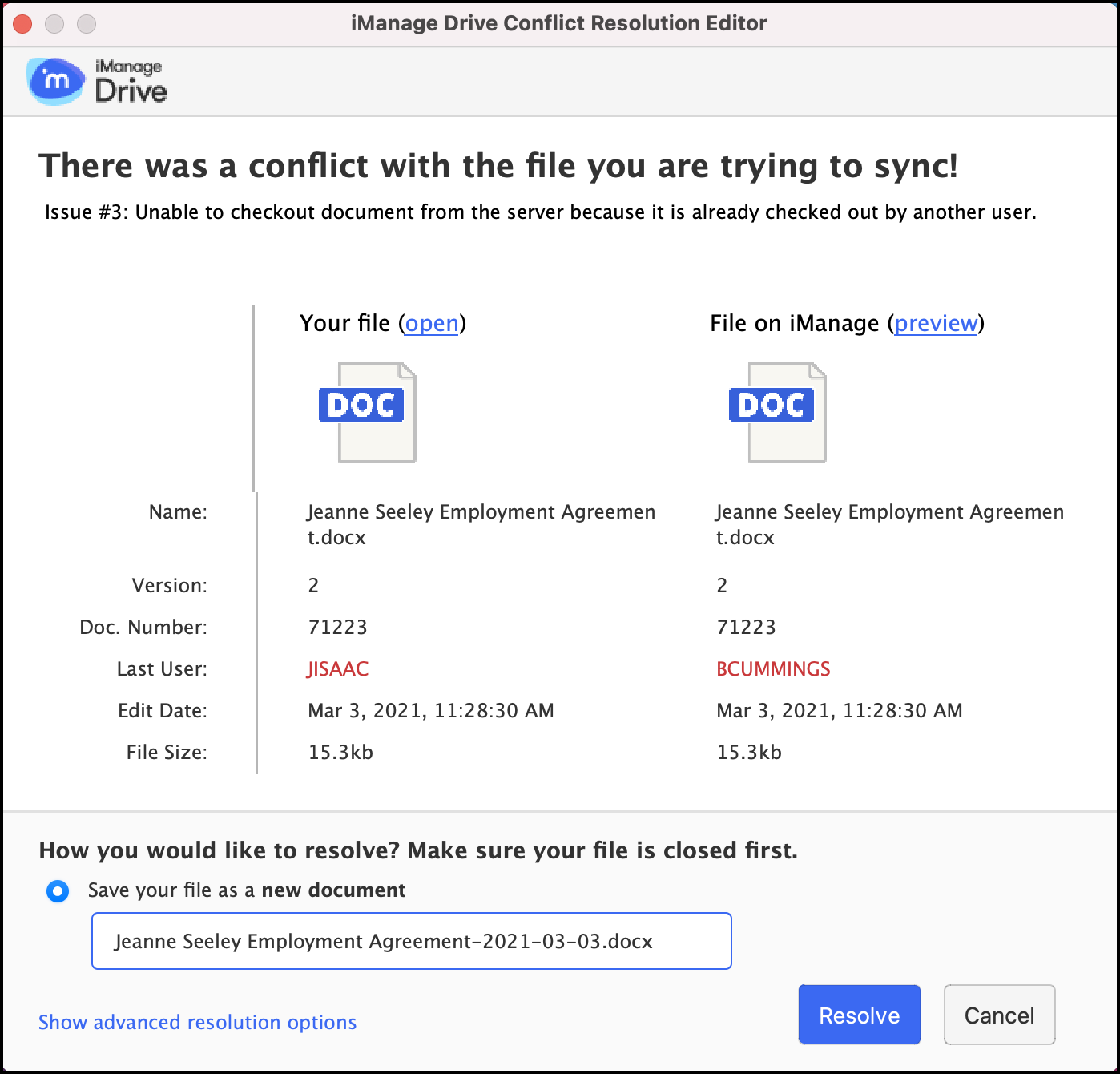Open your local file via the open link
Viewport: 1120px width, 1074px height.
coord(432,323)
